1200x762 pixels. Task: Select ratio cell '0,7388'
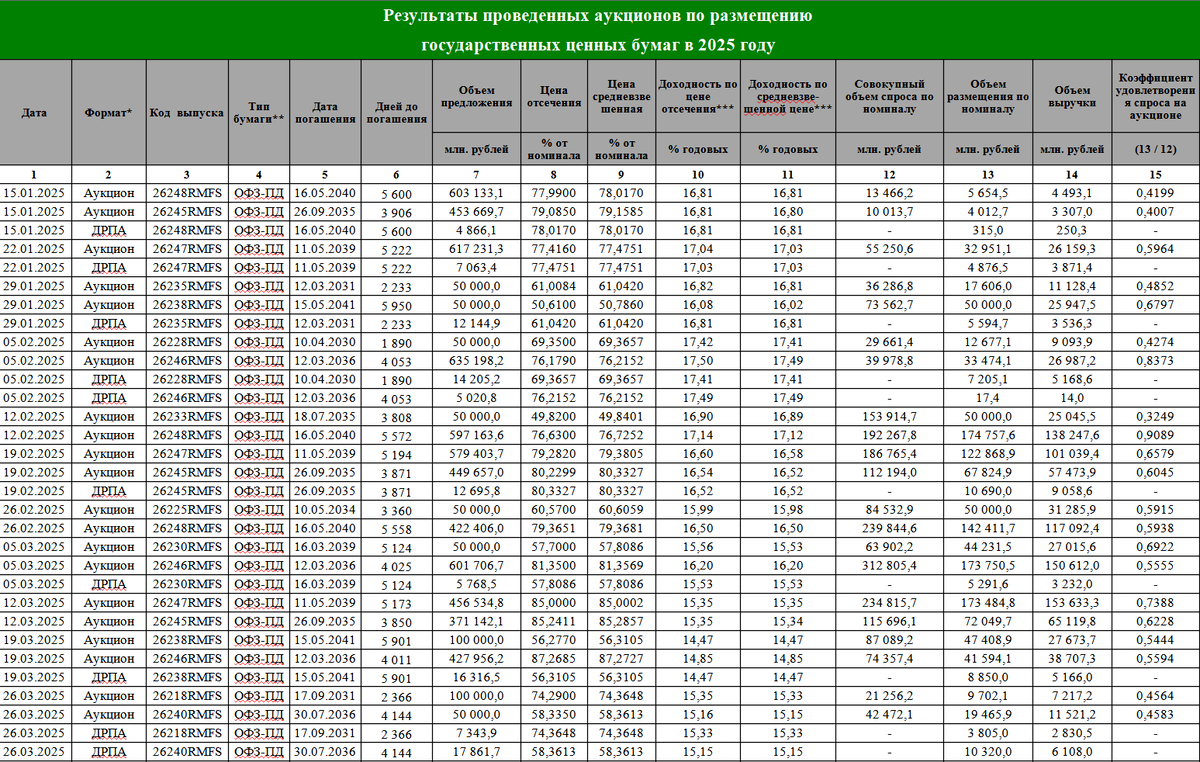1154,602
